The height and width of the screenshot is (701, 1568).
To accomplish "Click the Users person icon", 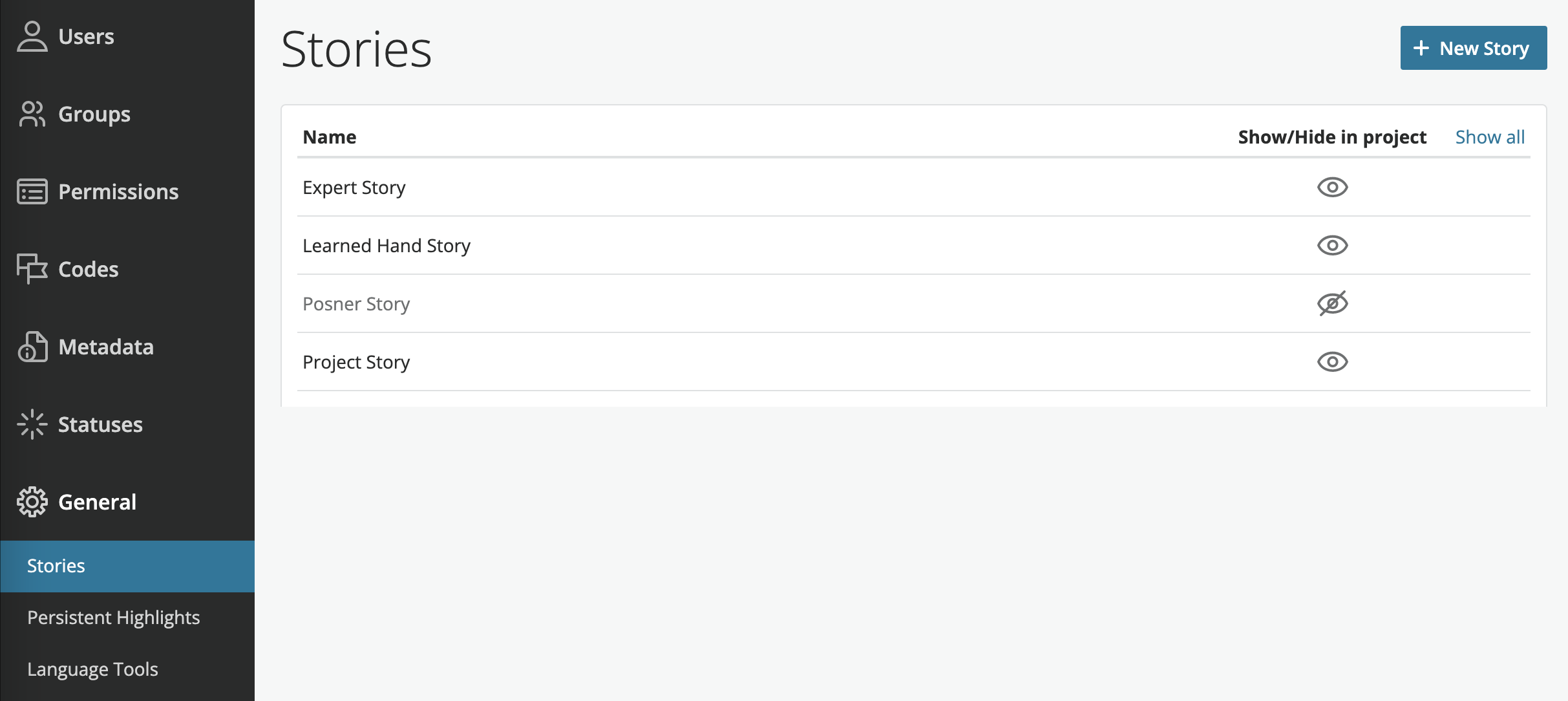I will [32, 36].
